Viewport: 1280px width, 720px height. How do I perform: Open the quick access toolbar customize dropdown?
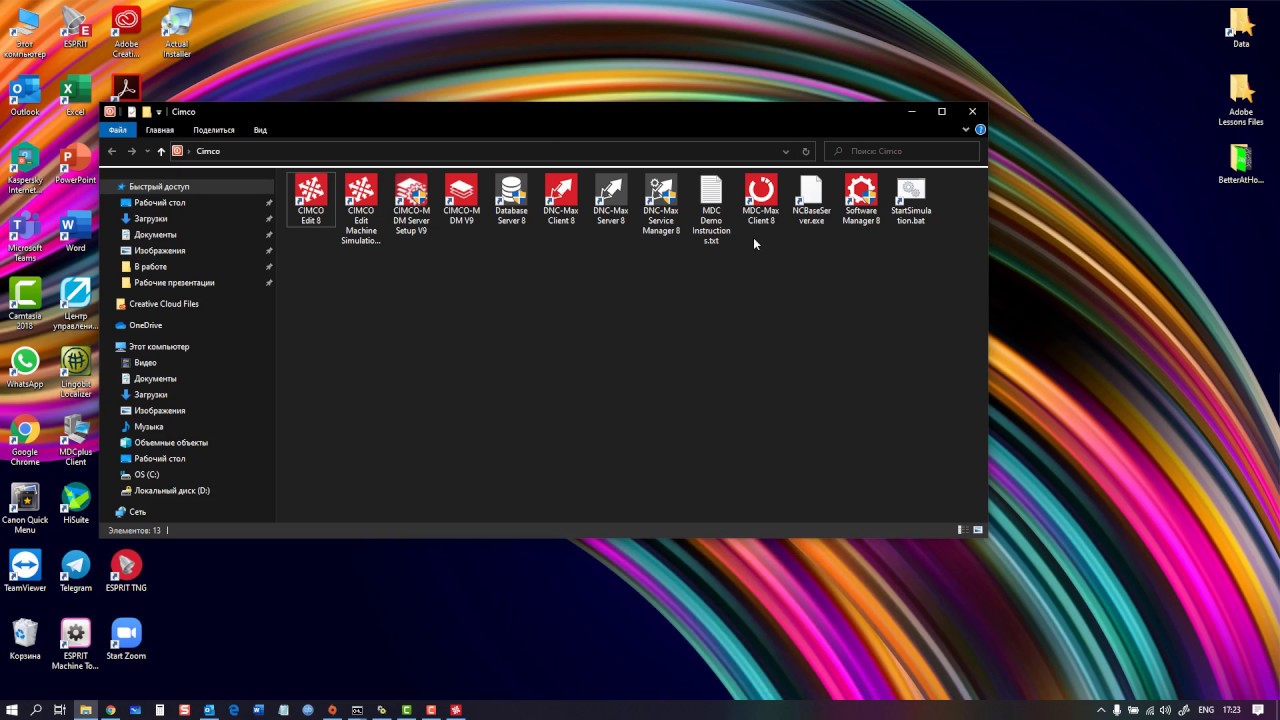(158, 112)
